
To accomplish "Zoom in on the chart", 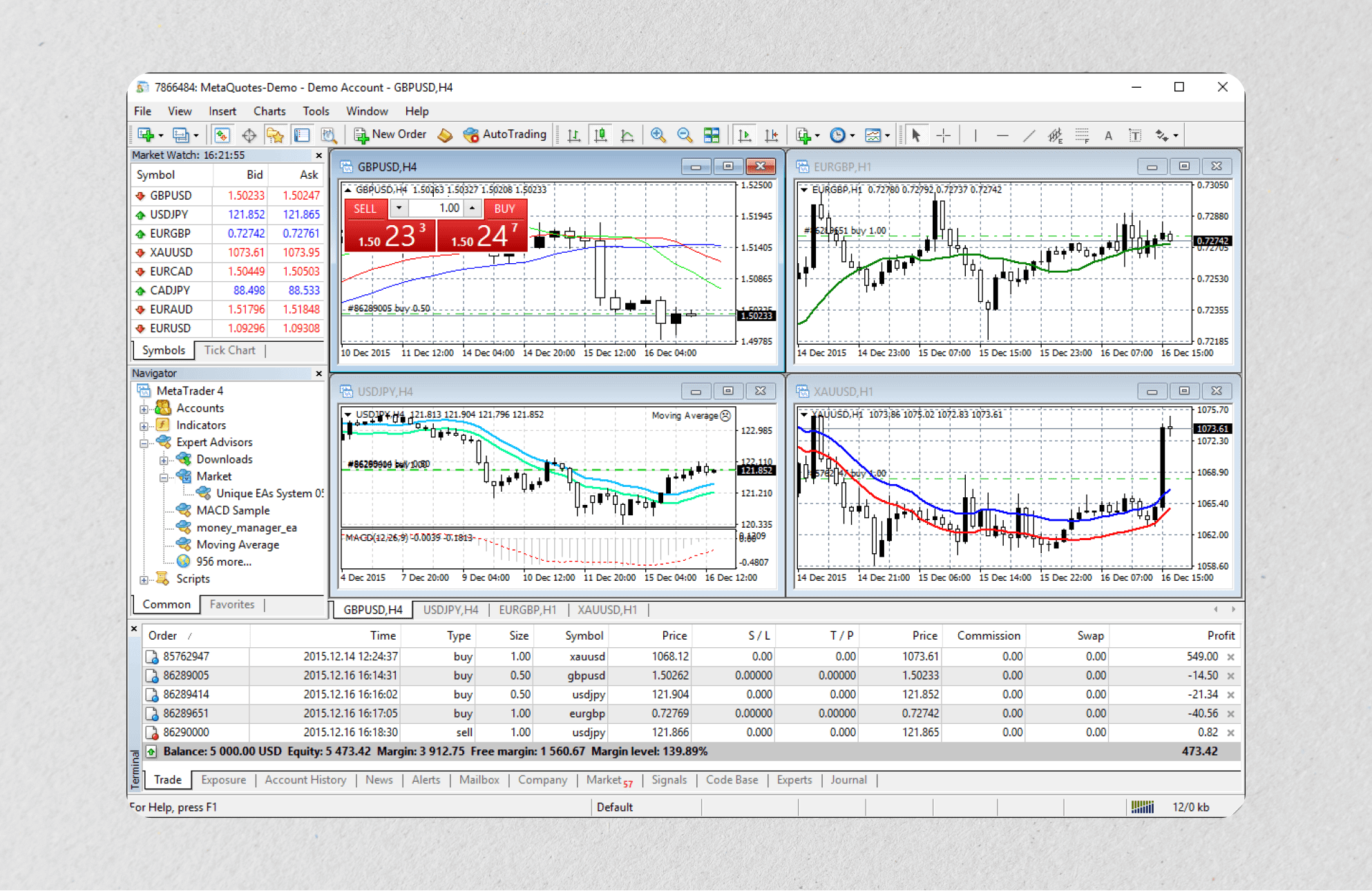I will 658,135.
